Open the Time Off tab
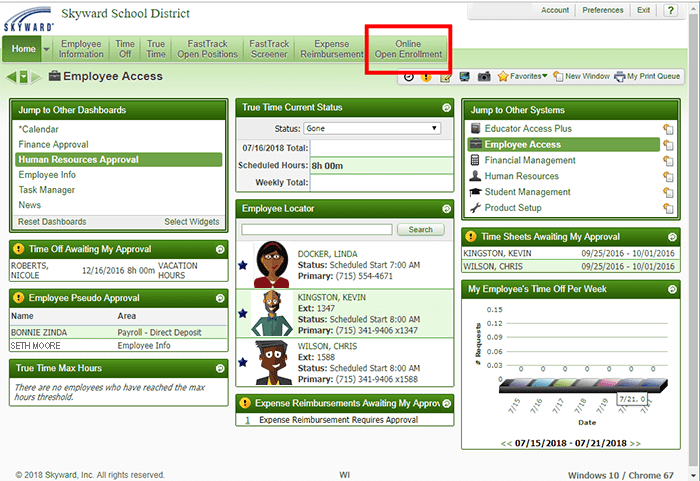This screenshot has height=481, width=700. [125, 49]
